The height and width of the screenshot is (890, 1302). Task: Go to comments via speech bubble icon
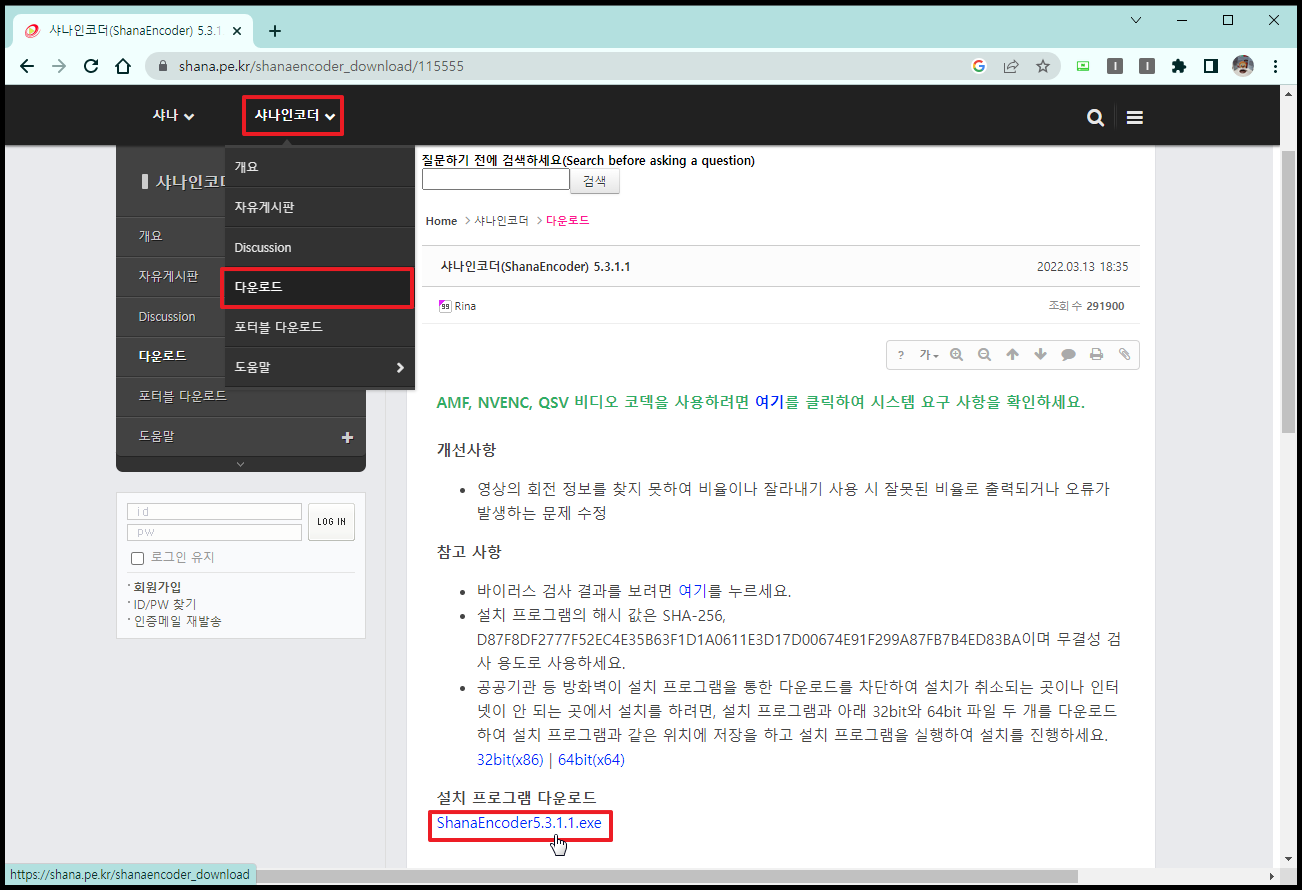[x=1068, y=355]
